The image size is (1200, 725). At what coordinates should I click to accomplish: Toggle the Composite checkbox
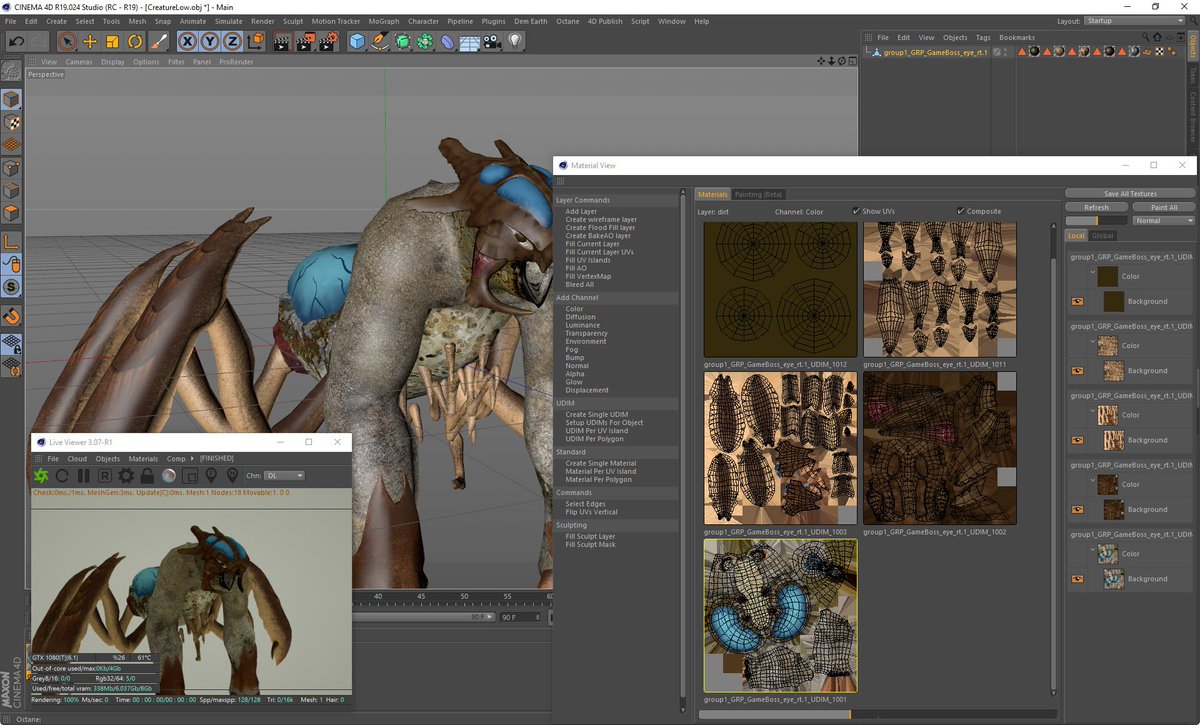click(960, 211)
